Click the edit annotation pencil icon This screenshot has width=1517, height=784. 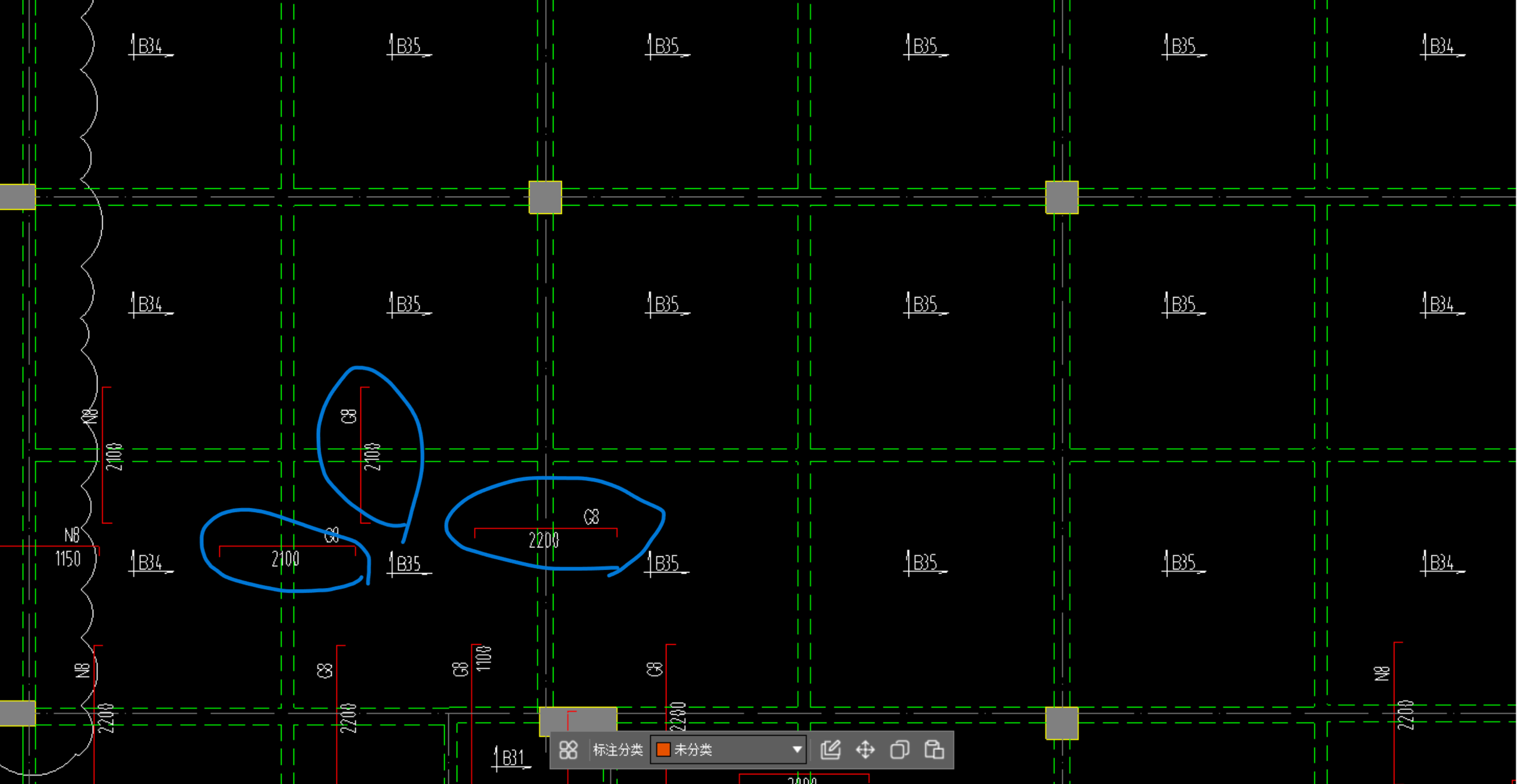click(830, 749)
